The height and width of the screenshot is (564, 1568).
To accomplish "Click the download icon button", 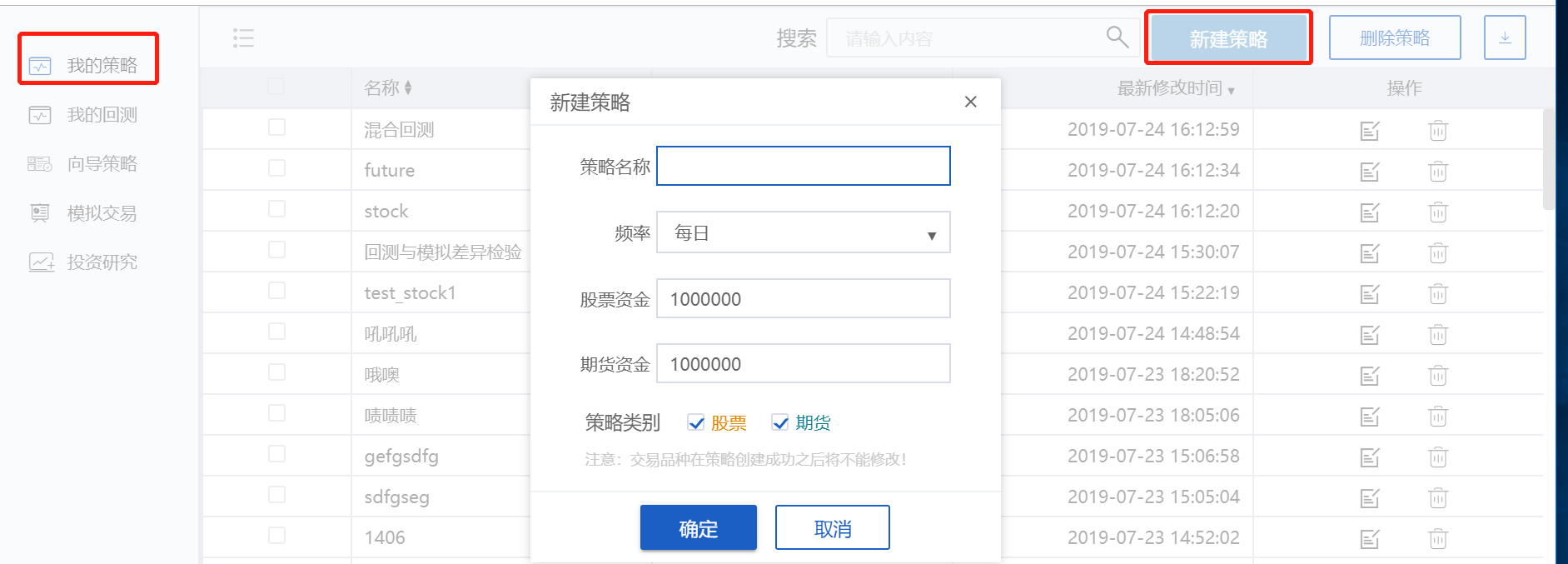I will coord(1504,37).
